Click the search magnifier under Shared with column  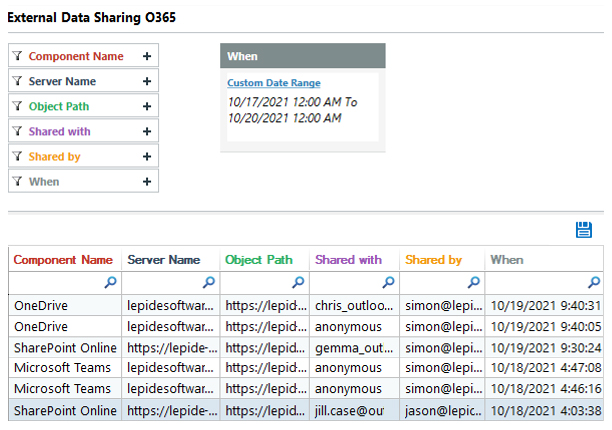388,282
